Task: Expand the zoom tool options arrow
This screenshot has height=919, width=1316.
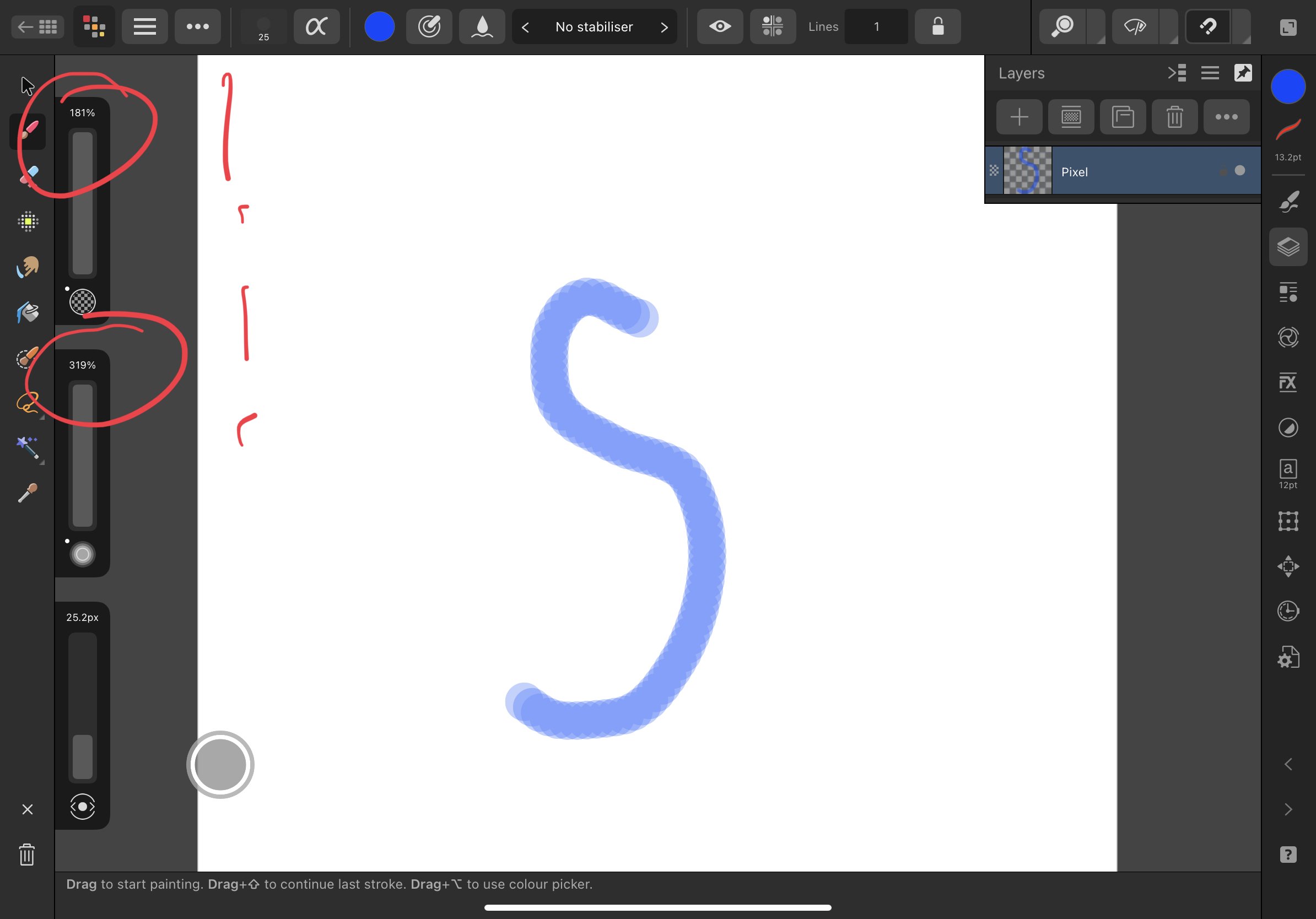Action: pyautogui.click(x=1096, y=26)
